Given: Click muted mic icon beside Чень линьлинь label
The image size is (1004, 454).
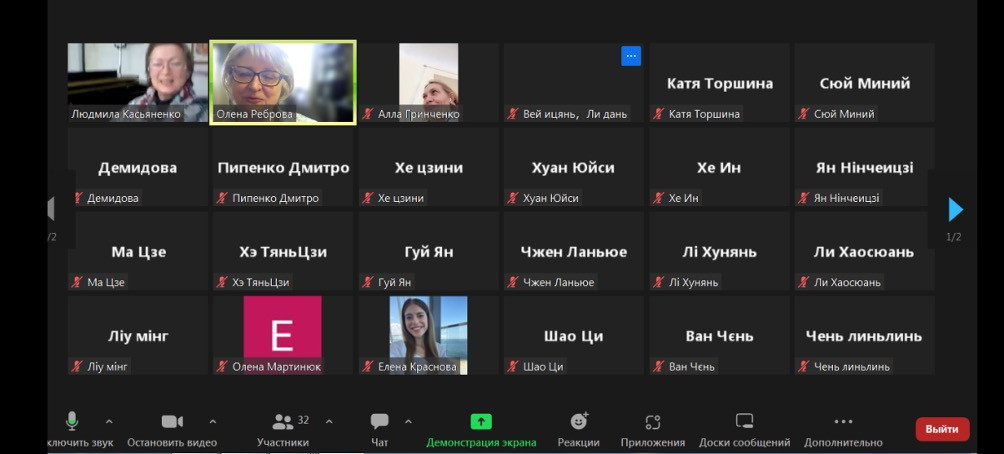Looking at the screenshot, I should click(804, 366).
